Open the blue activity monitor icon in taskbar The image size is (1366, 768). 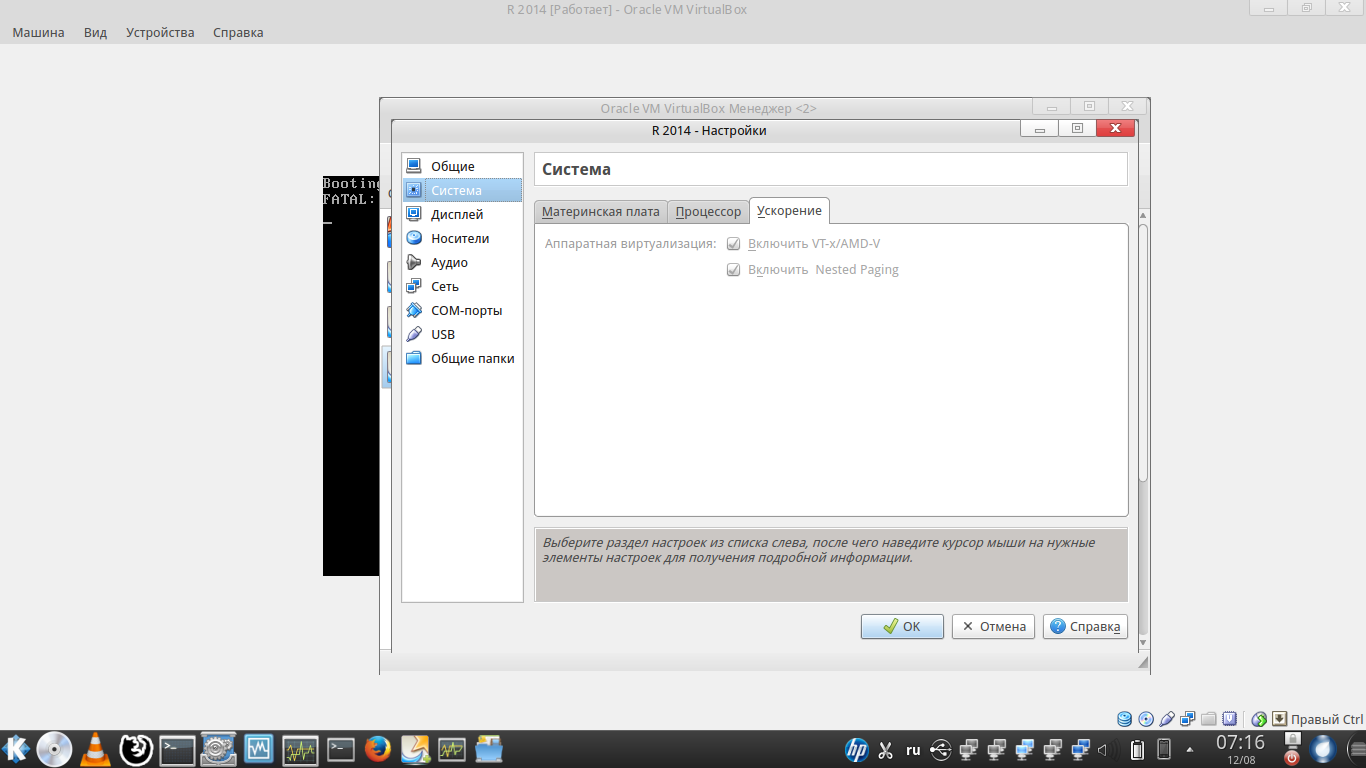259,749
